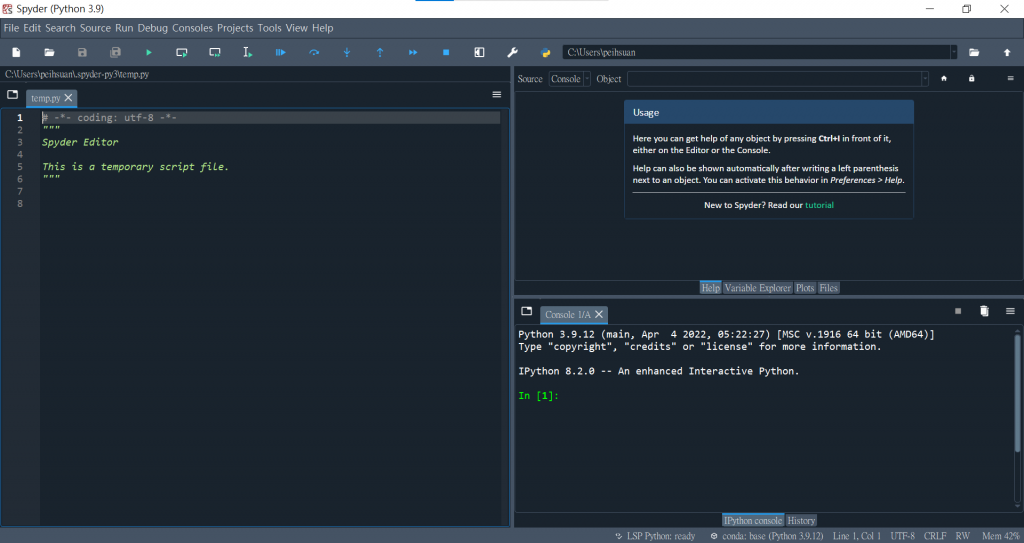This screenshot has width=1024, height=543.
Task: Toggle the Help pane lock icon
Action: pyautogui.click(x=971, y=78)
